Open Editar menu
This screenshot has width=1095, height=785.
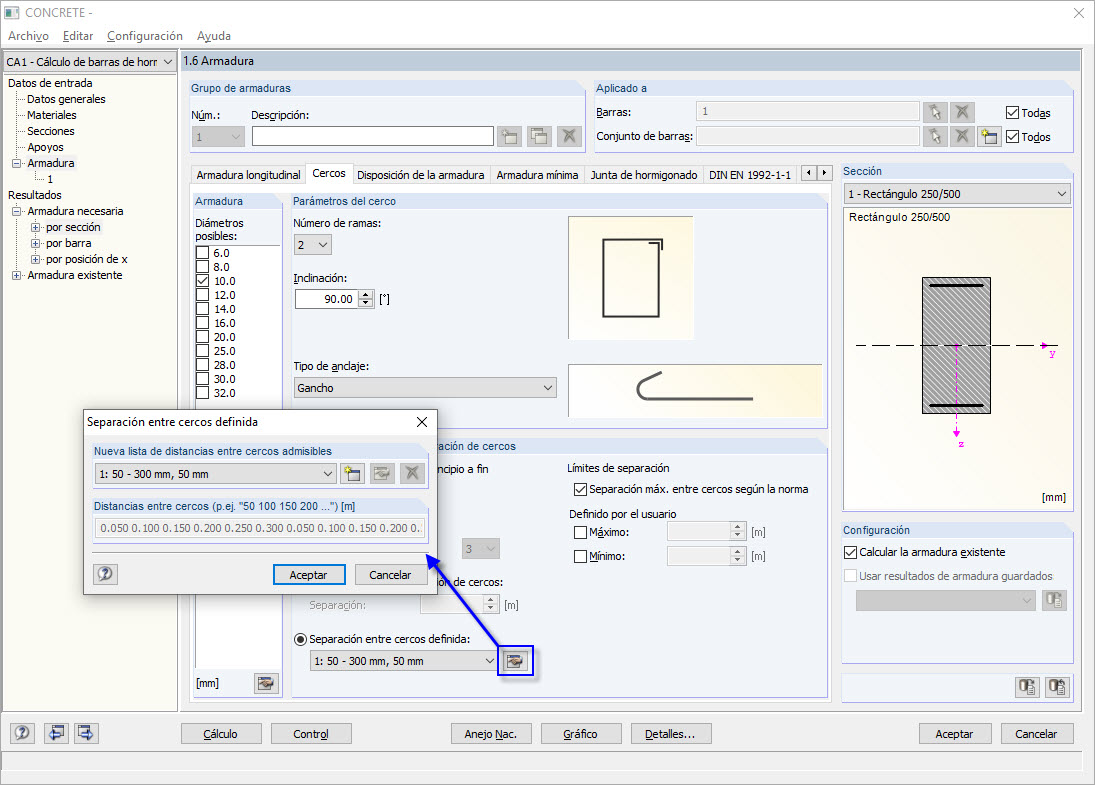tap(78, 36)
